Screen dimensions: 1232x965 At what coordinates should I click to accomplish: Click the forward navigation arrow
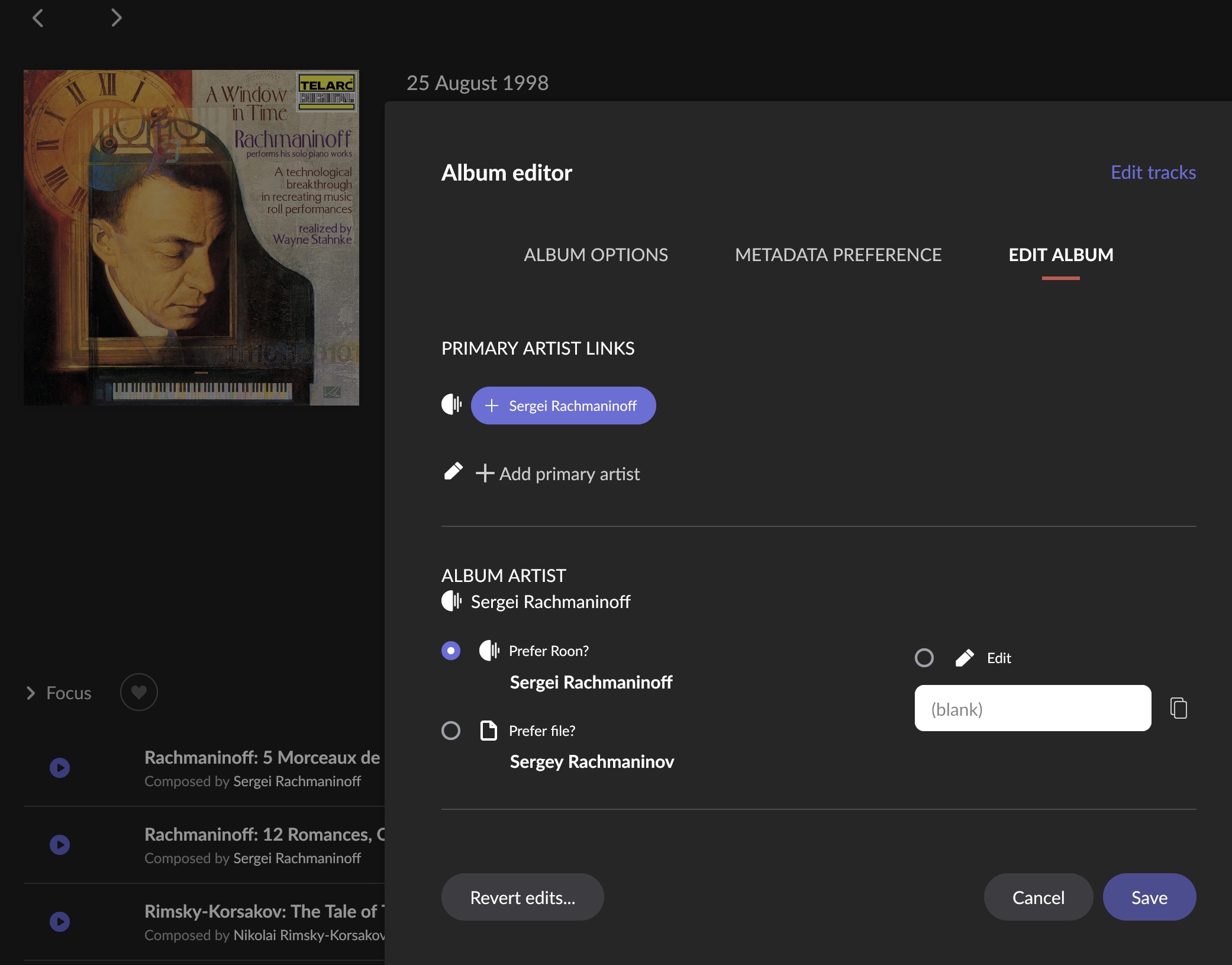point(116,18)
